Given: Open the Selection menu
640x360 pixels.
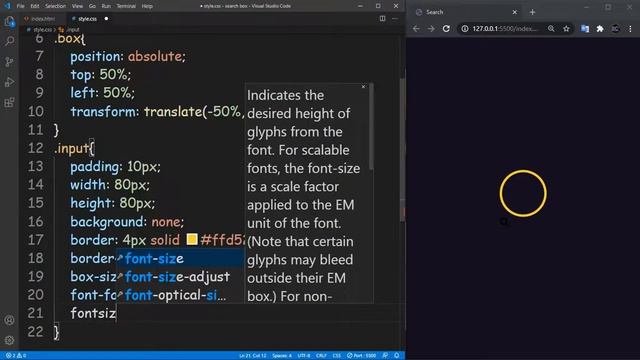Looking at the screenshot, I should pos(56,6).
